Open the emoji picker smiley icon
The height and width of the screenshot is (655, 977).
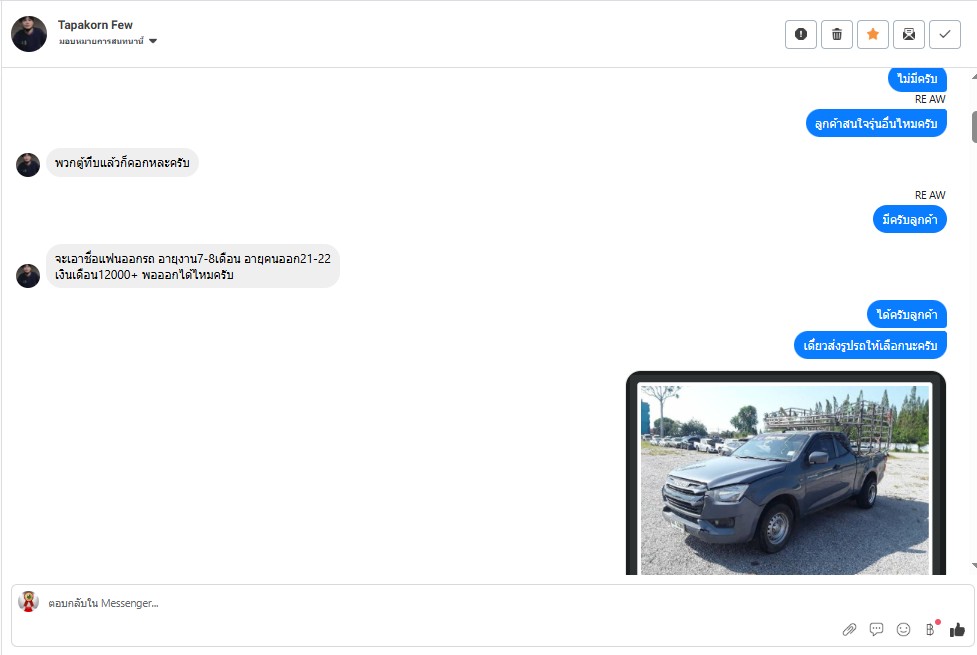pyautogui.click(x=903, y=629)
